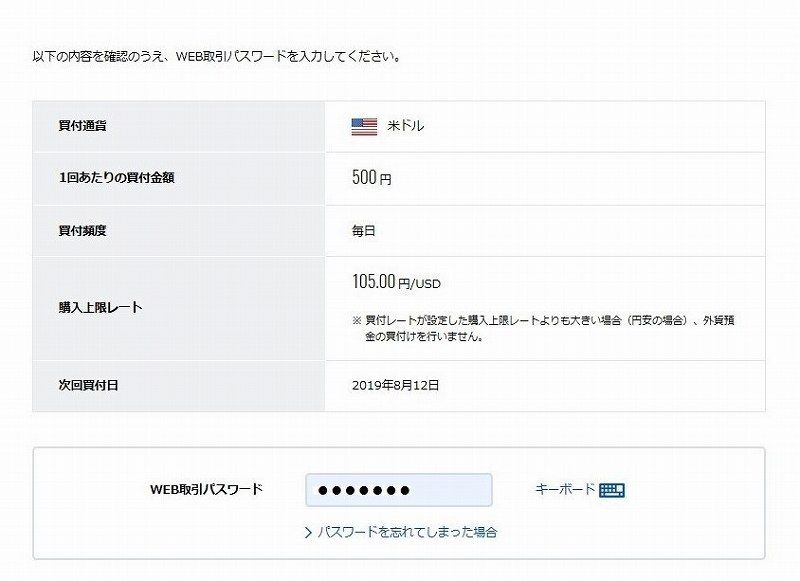Click the 購入上限レート row label
This screenshot has height=581, width=800.
[101, 308]
